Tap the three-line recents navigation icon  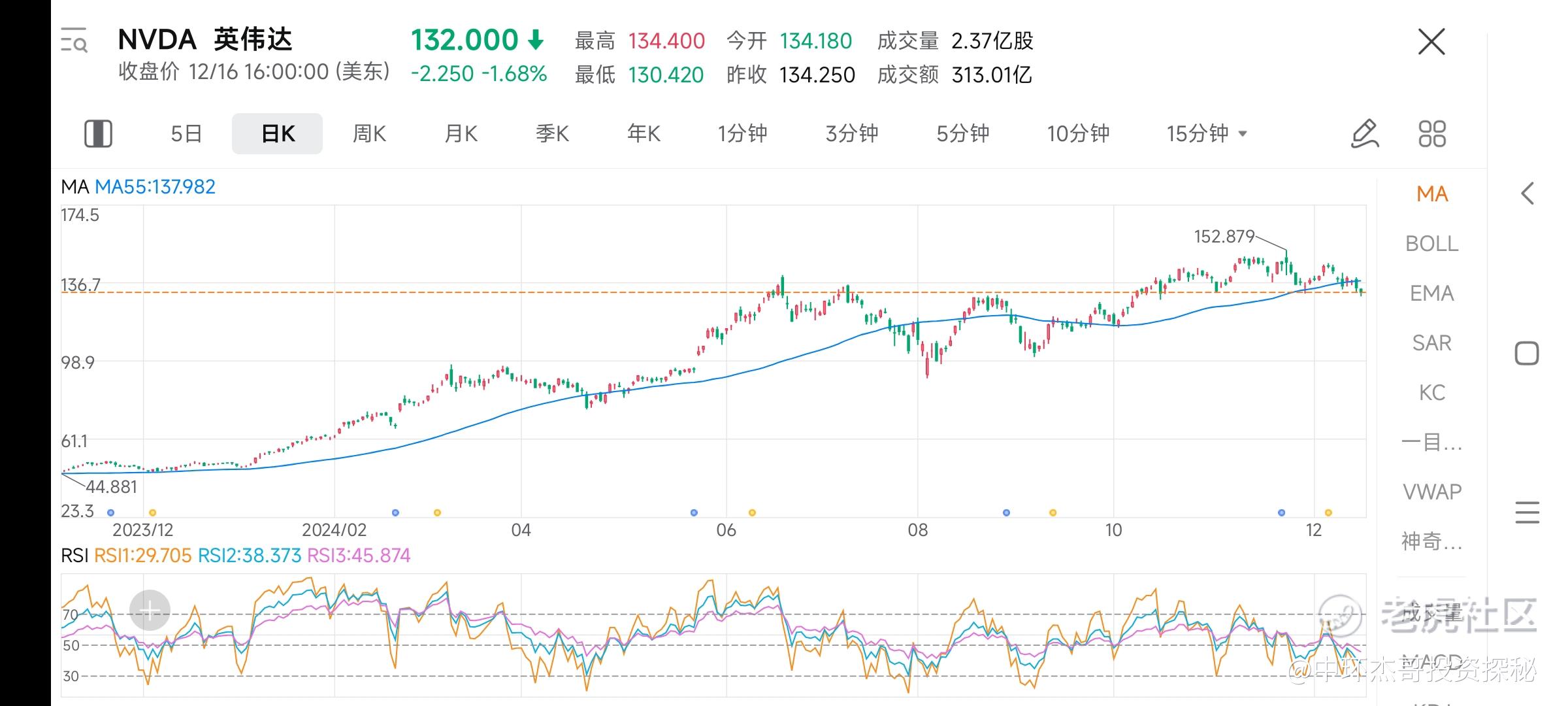coord(1527,513)
